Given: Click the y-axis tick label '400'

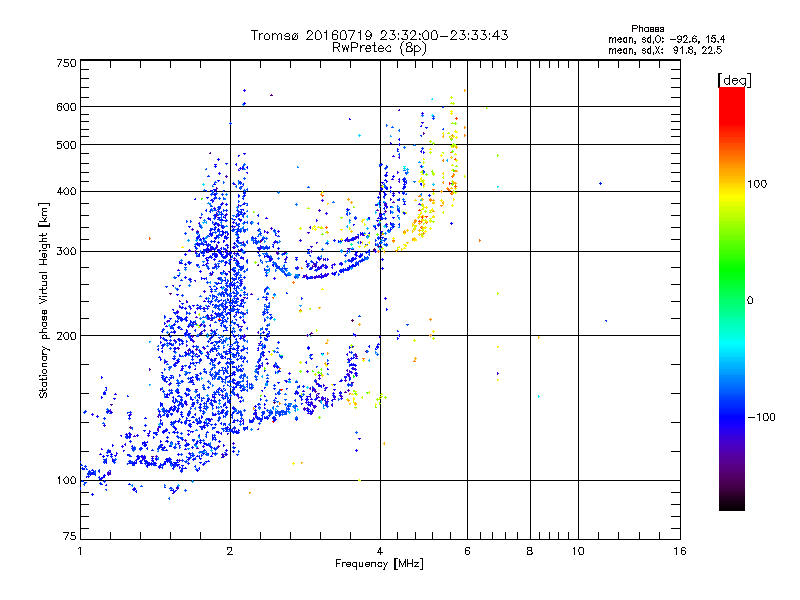Looking at the screenshot, I should pyautogui.click(x=67, y=192).
